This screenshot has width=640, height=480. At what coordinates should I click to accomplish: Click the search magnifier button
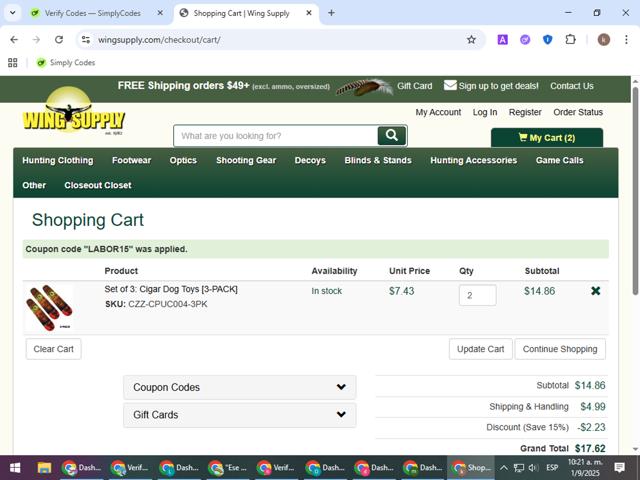(392, 136)
